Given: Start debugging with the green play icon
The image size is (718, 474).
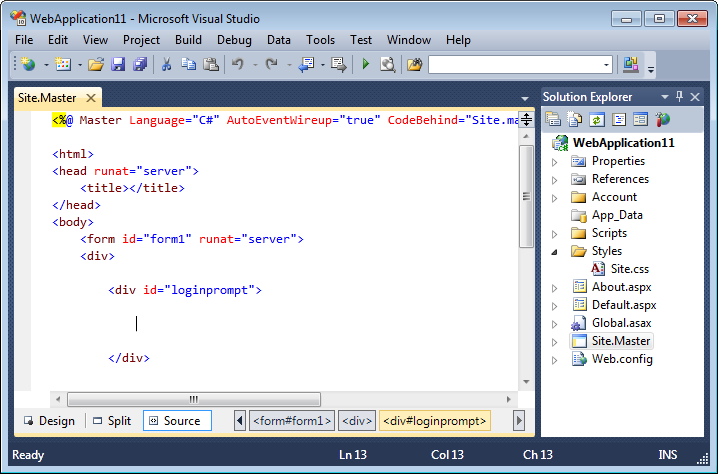Looking at the screenshot, I should point(365,65).
